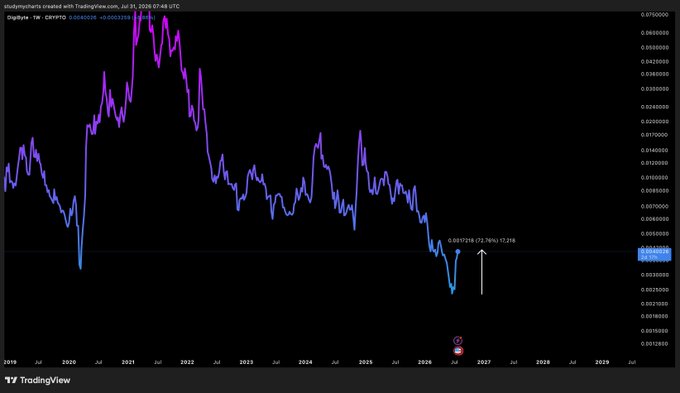The width and height of the screenshot is (680, 393).
Task: Click the measurement label 0.0017218 (72.76%)
Action: pyautogui.click(x=481, y=240)
